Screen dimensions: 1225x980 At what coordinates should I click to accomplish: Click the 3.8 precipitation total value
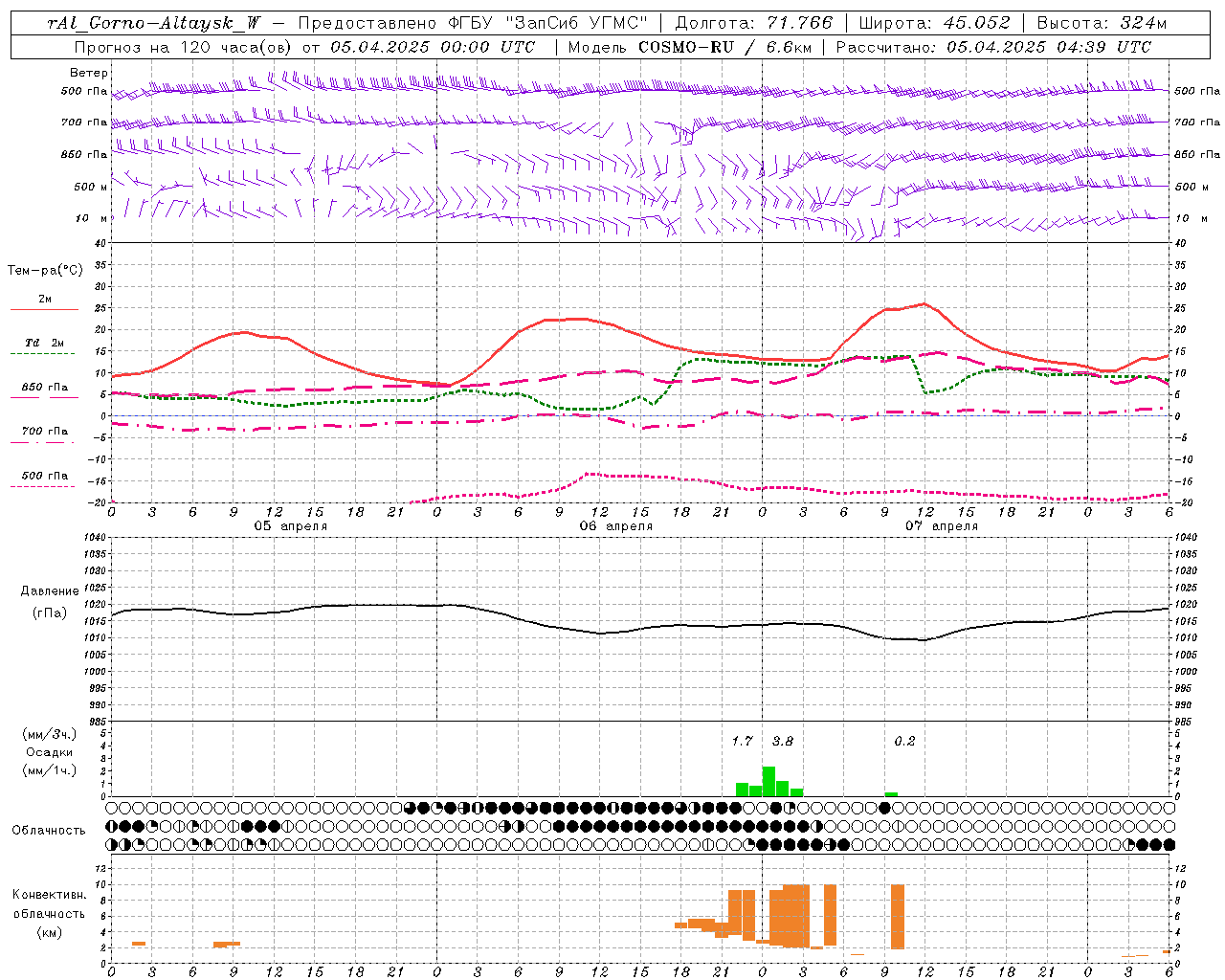tap(782, 741)
